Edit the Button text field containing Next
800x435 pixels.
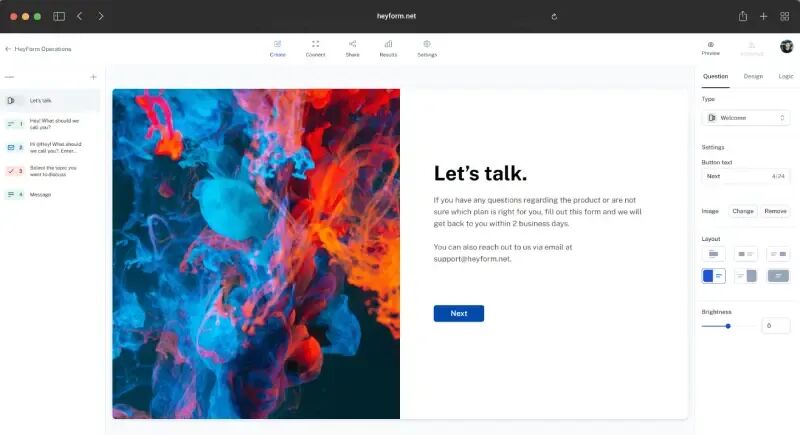[746, 176]
